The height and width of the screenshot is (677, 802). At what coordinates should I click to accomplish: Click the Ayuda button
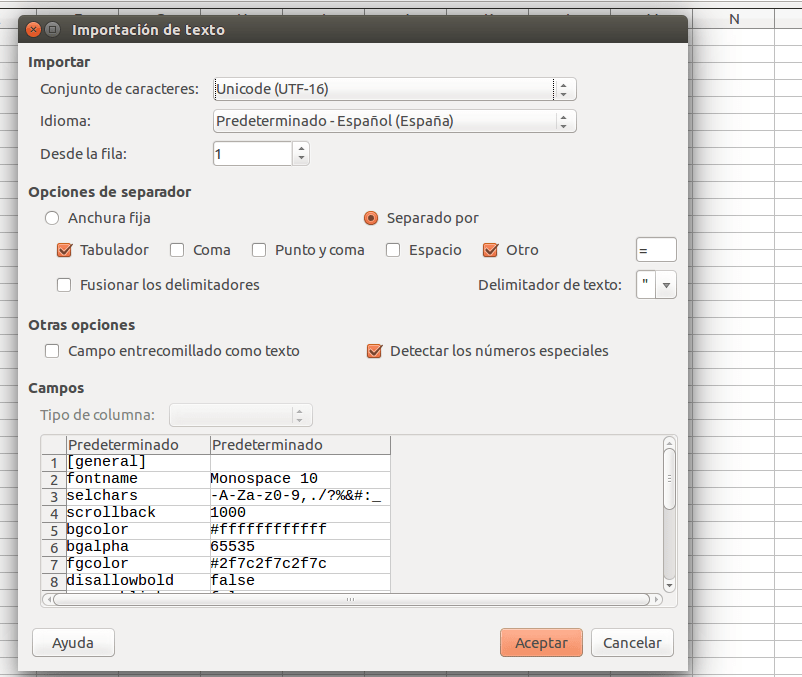(73, 643)
